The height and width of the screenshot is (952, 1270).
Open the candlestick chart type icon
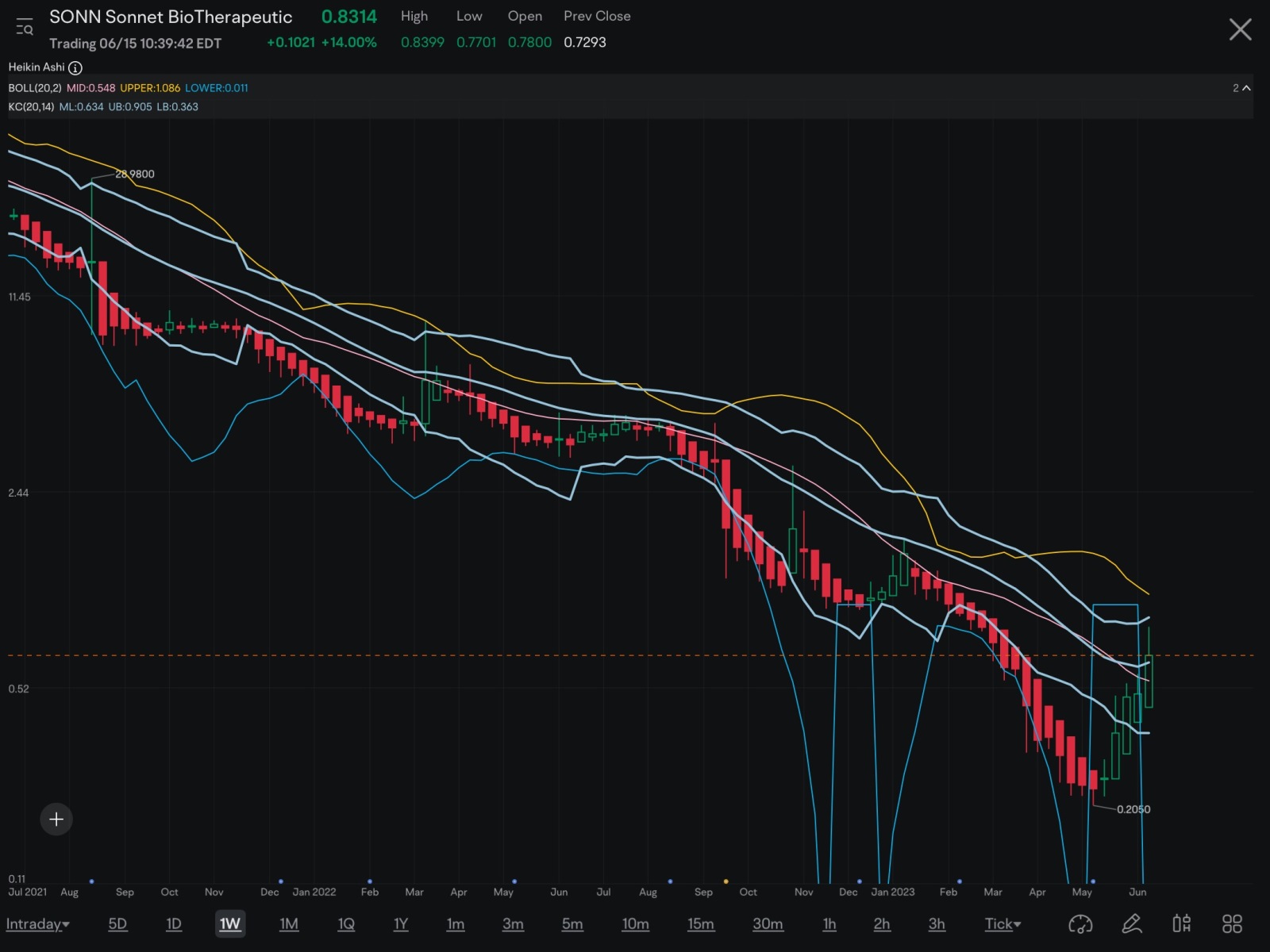[1181, 924]
